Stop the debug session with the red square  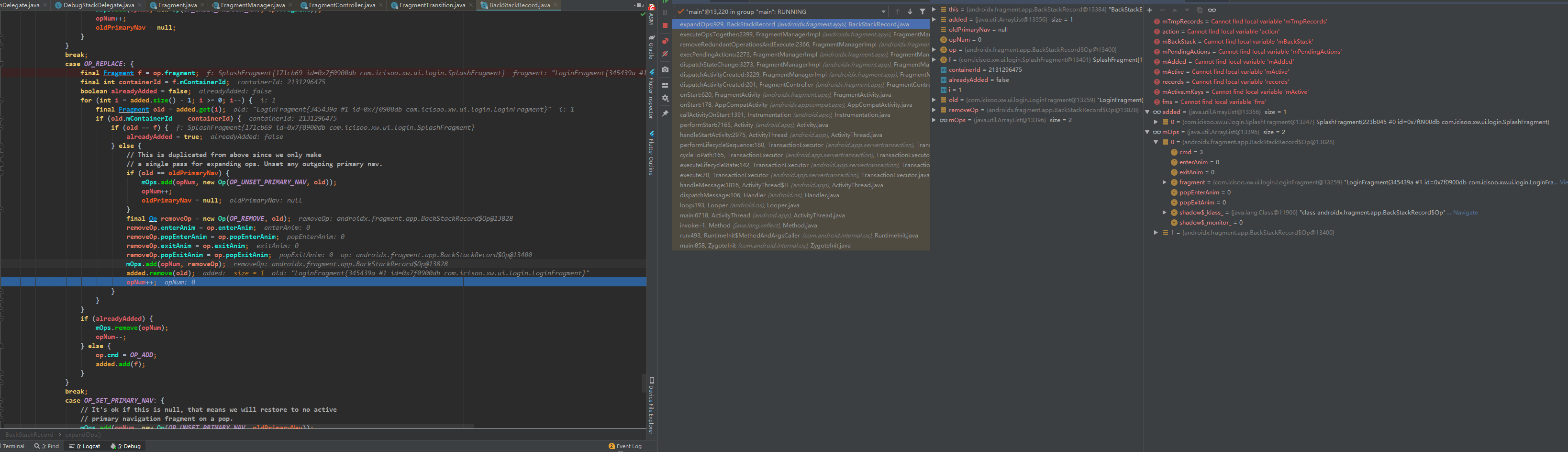point(665,25)
